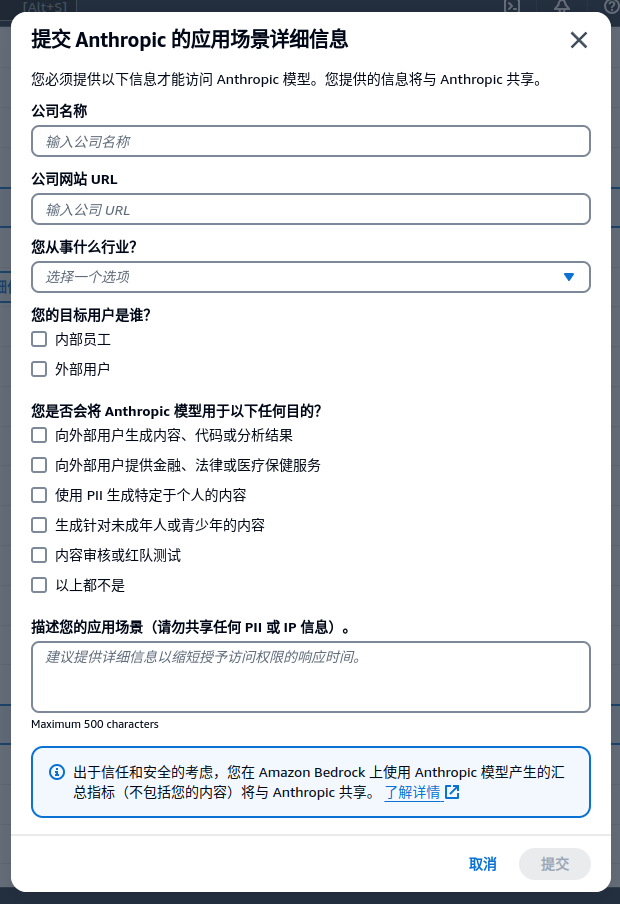Click the CloudShell terminal icon in the top bar
Image resolution: width=620 pixels, height=904 pixels.
(x=511, y=5)
